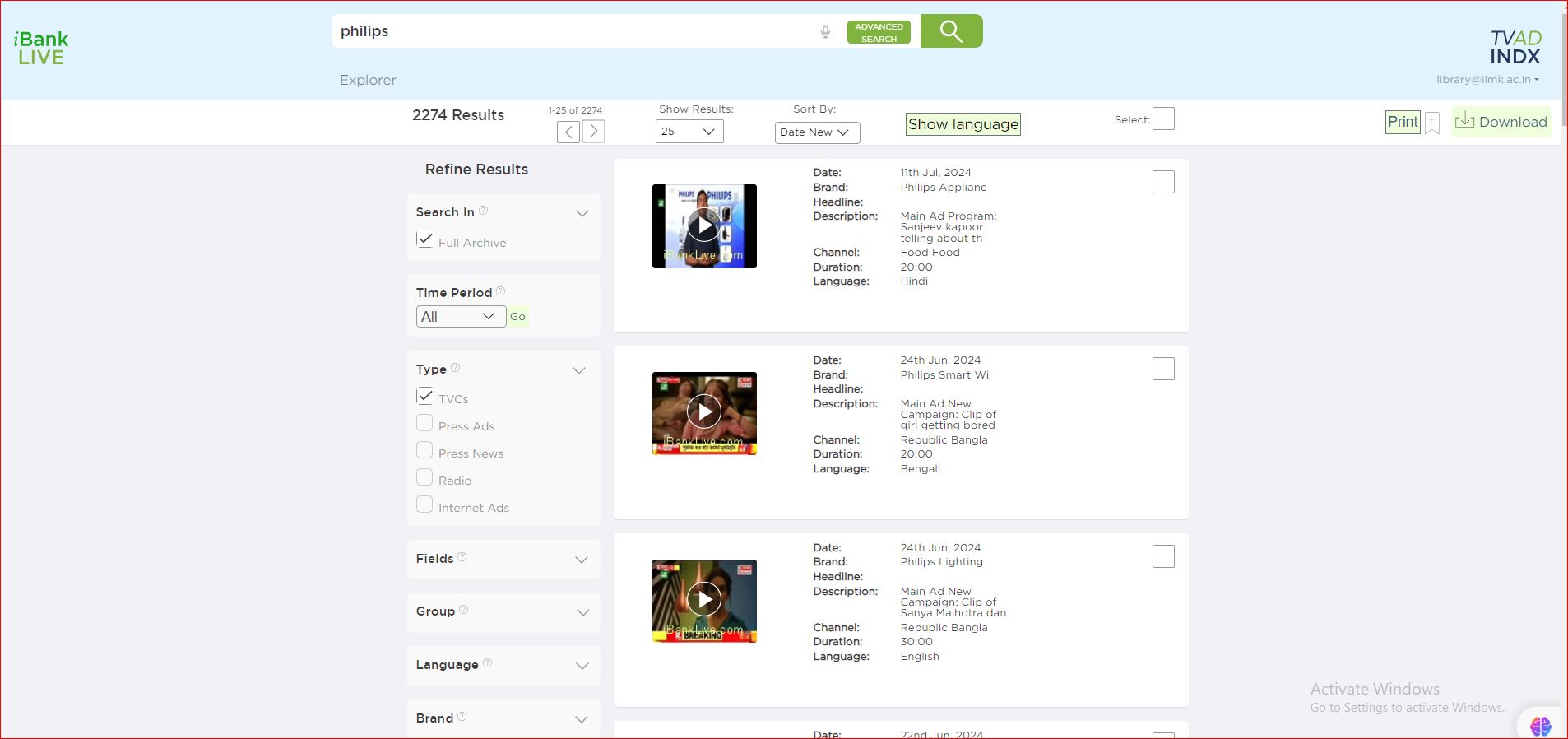
Task: Click the bookmark icon beside Print
Action: 1432,123
